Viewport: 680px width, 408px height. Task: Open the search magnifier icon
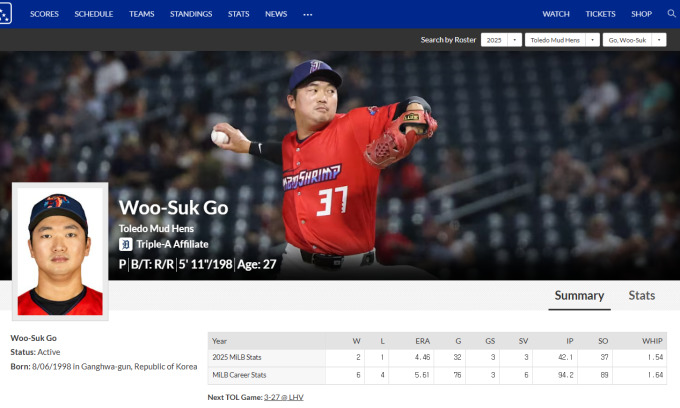click(672, 14)
